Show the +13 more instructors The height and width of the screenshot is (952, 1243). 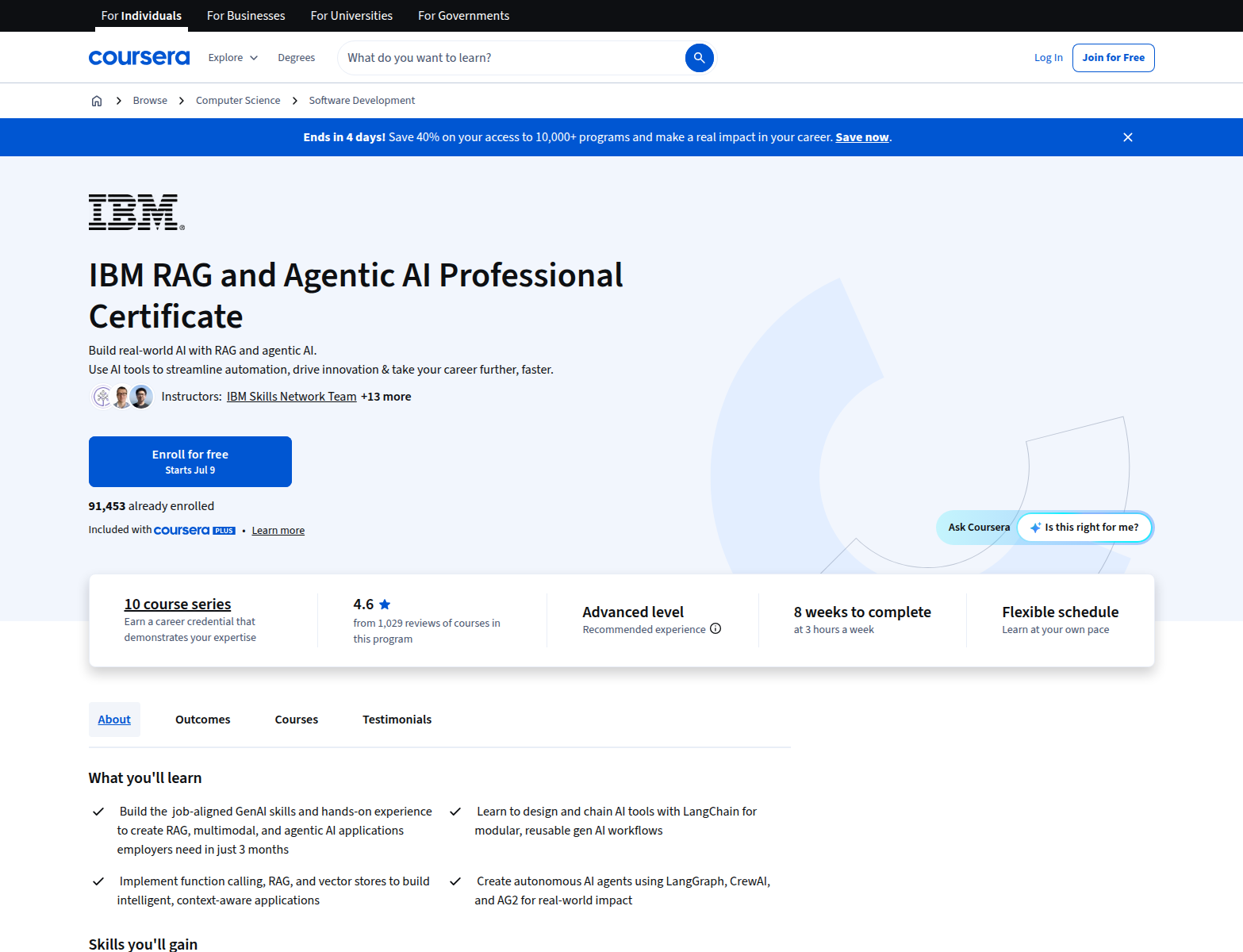386,397
